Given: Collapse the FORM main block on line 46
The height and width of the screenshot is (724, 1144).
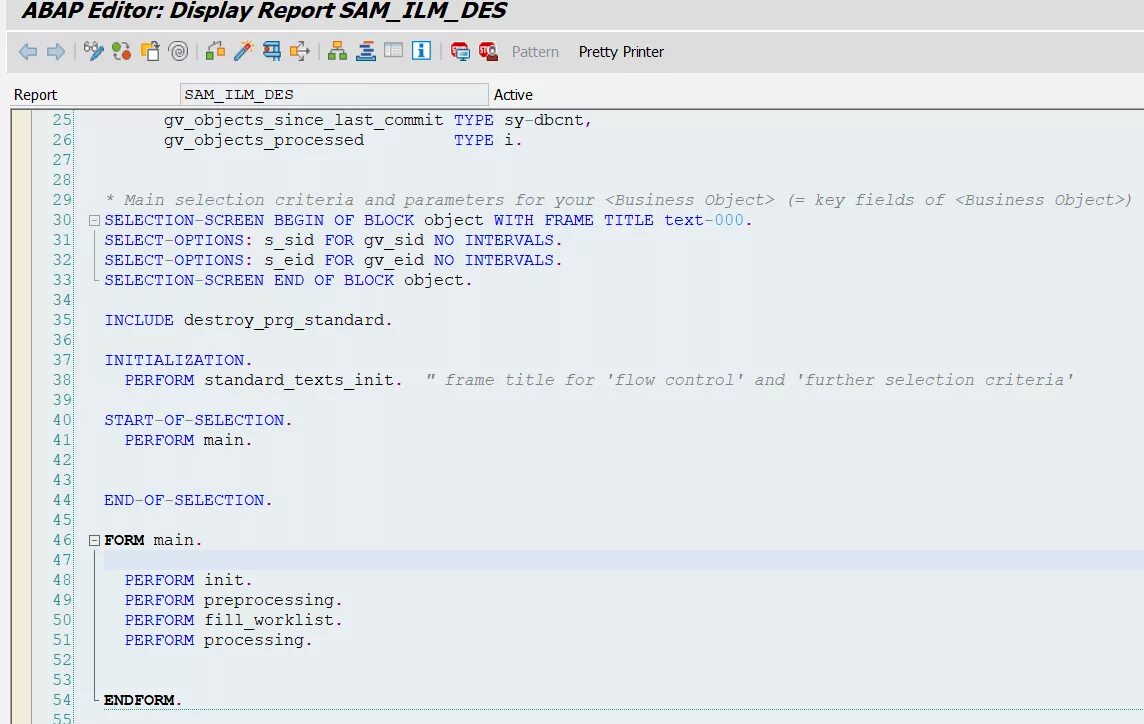Looking at the screenshot, I should click(x=93, y=540).
